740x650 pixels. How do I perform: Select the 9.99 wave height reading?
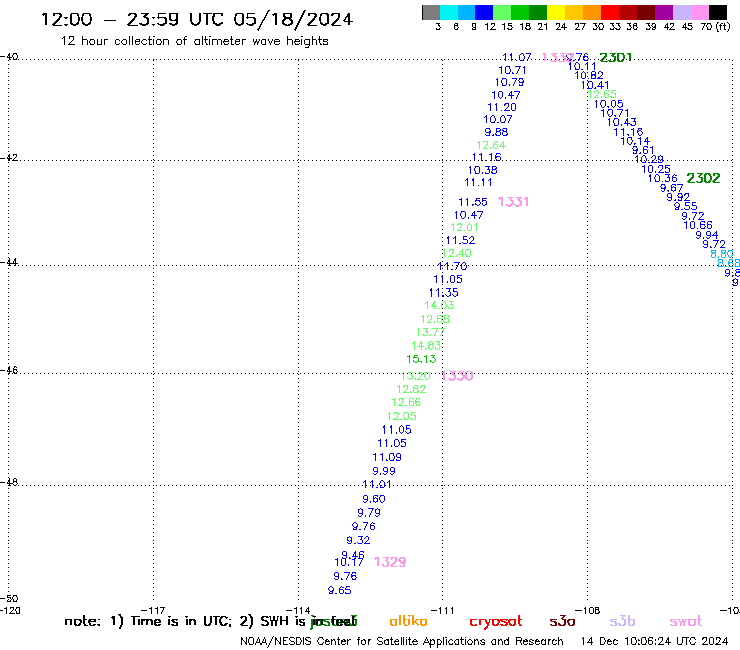click(384, 471)
